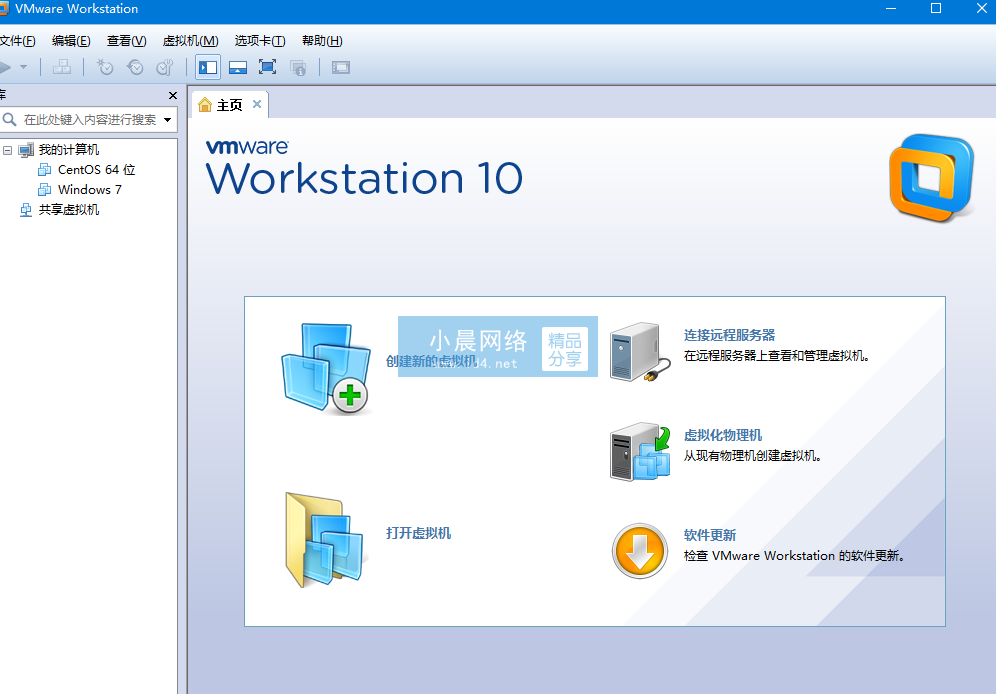Select 共享虚拟机 in the library tree
Image resolution: width=996 pixels, height=694 pixels.
pyautogui.click(x=69, y=210)
